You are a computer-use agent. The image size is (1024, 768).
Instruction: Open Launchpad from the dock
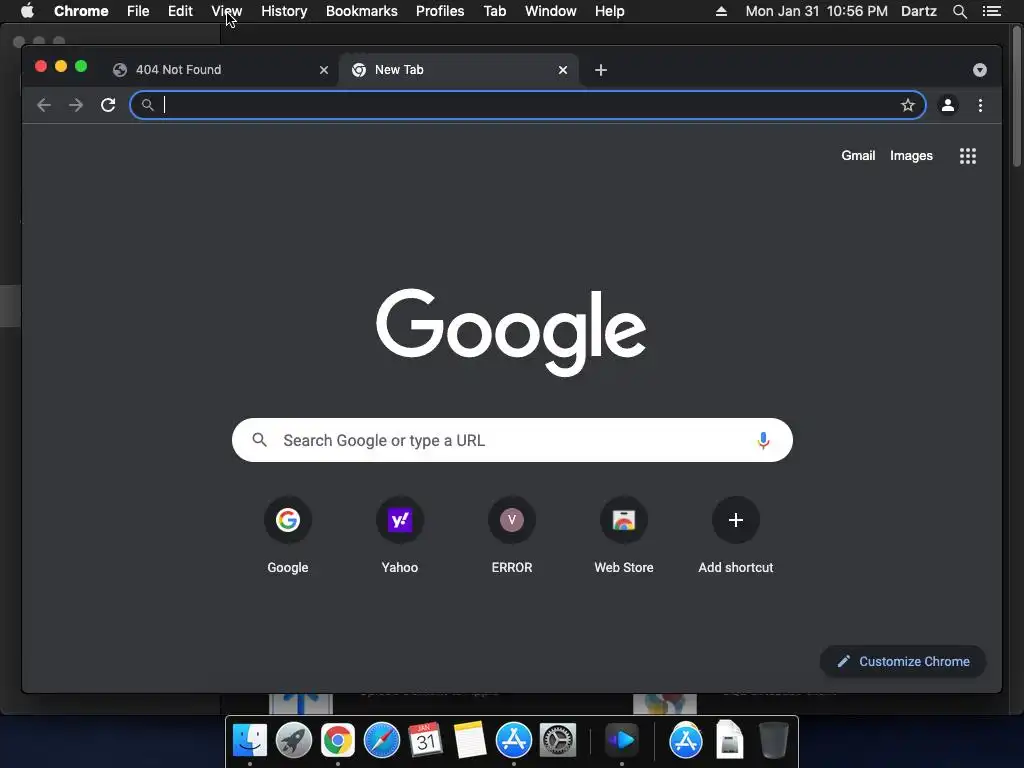(293, 740)
